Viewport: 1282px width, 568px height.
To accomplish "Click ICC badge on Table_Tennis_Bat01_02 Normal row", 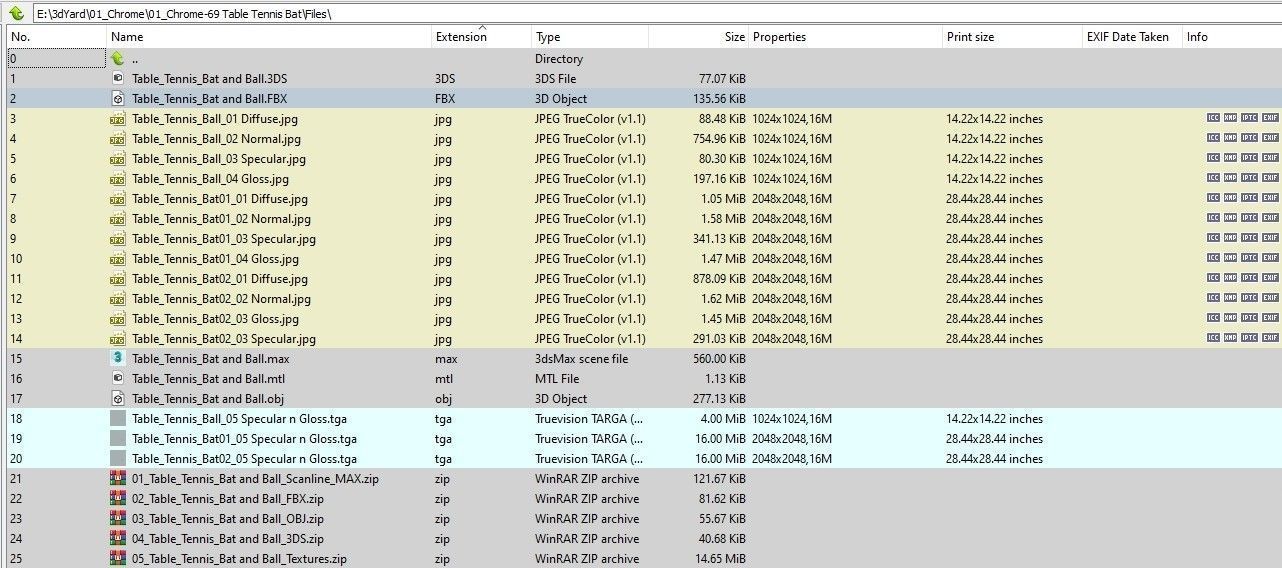I will coord(1213,218).
